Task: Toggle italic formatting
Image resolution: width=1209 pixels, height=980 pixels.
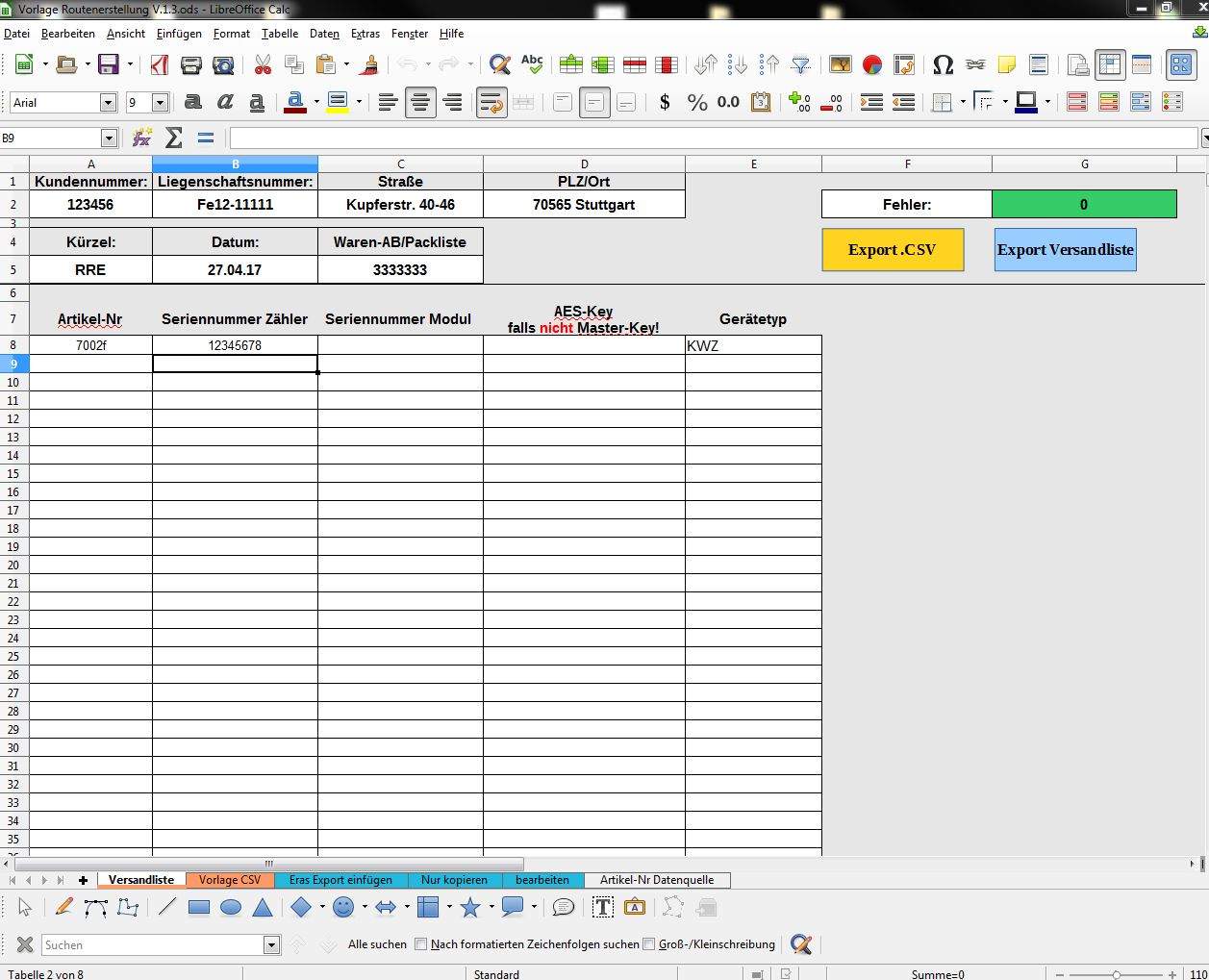Action: pos(225,102)
